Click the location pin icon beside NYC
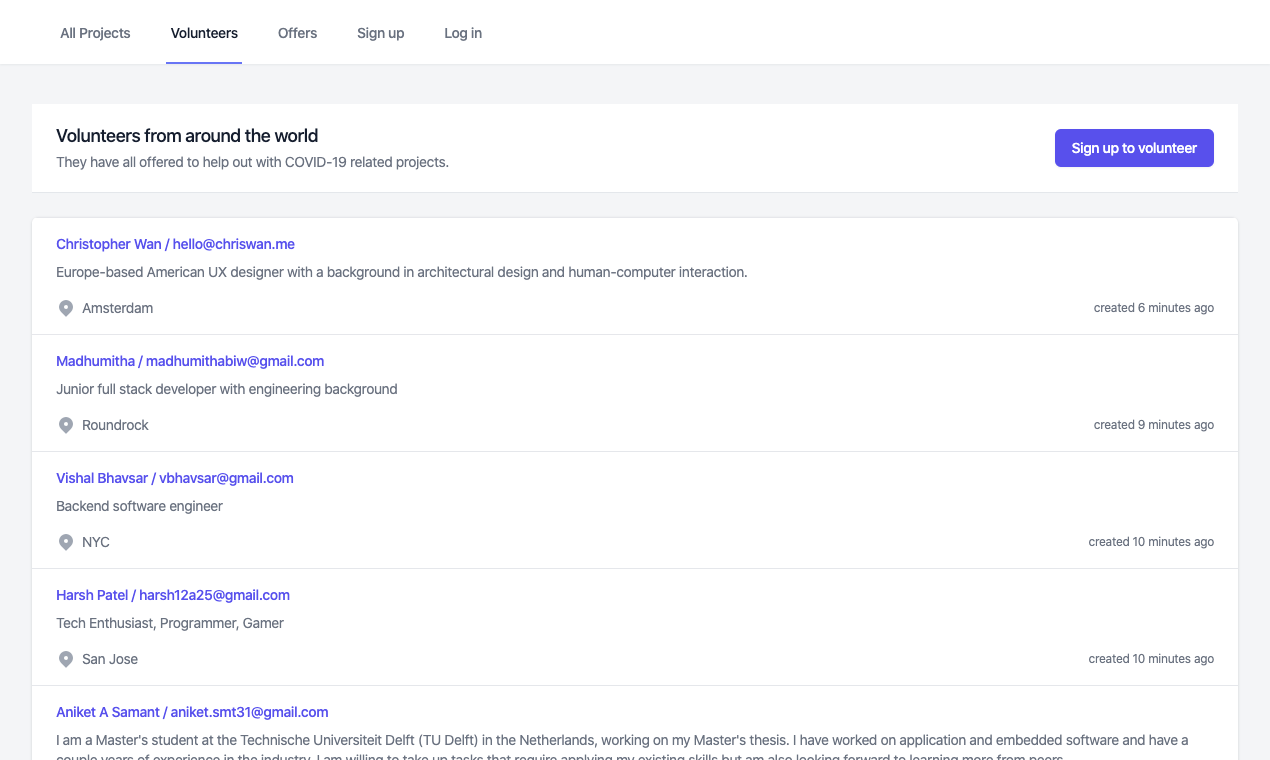This screenshot has width=1270, height=760. [x=66, y=542]
